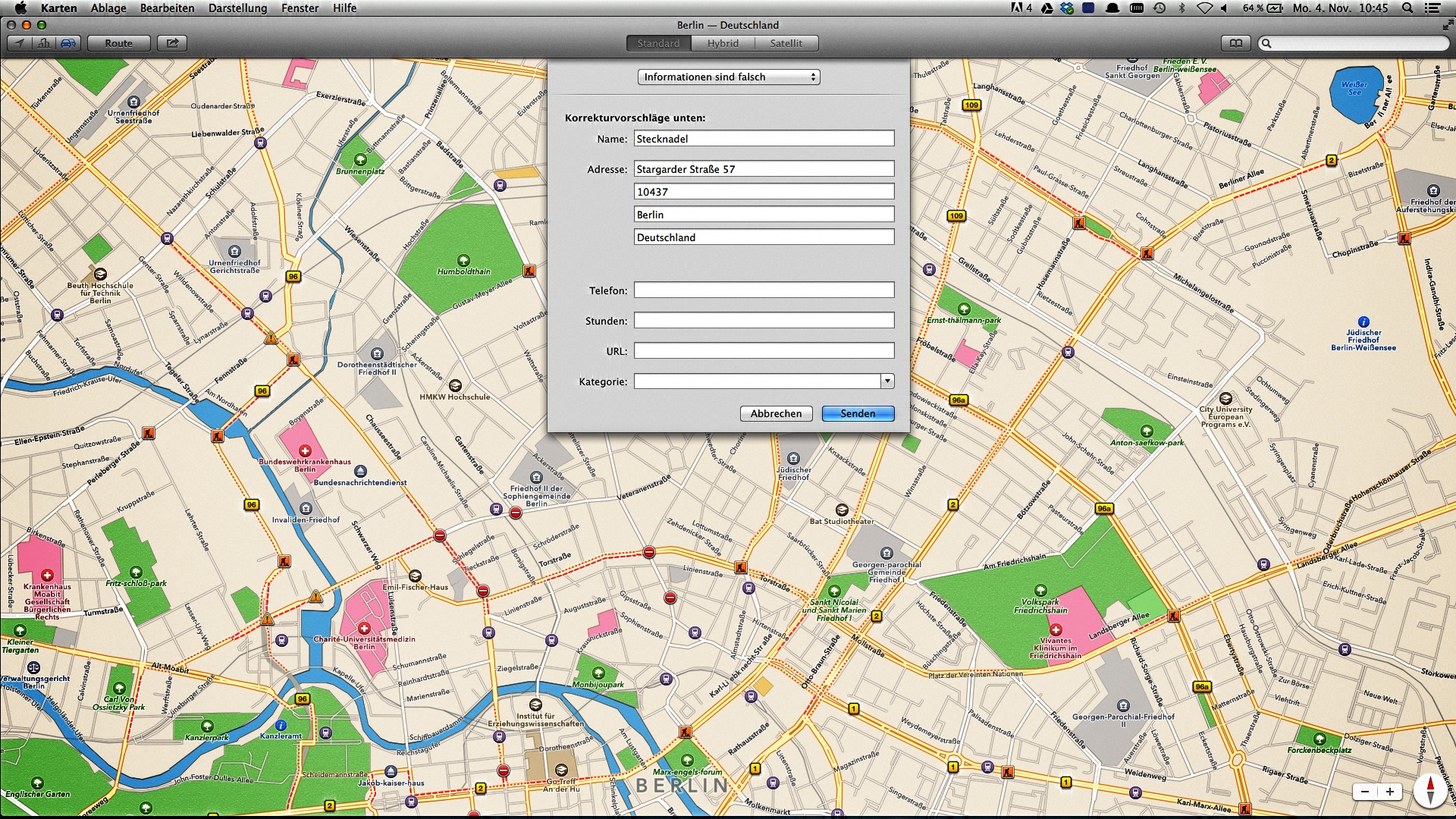
Task: Select the Forckenbeckplatz park icon
Action: 1319,739
